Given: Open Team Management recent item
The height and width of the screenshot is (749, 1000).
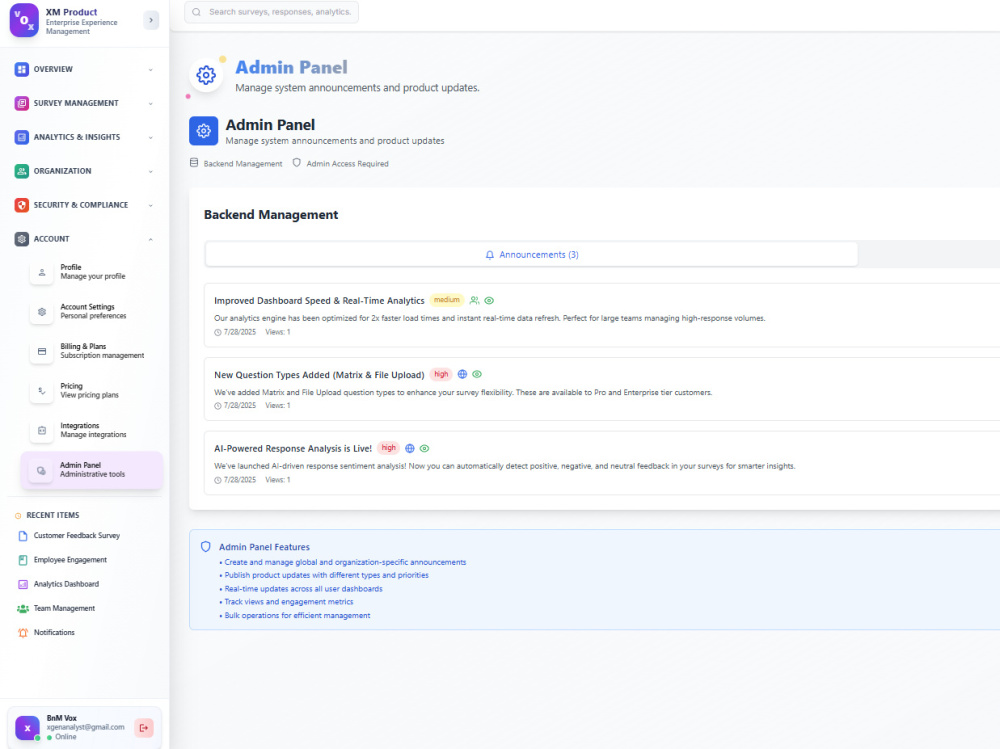Looking at the screenshot, I should coord(64,609).
